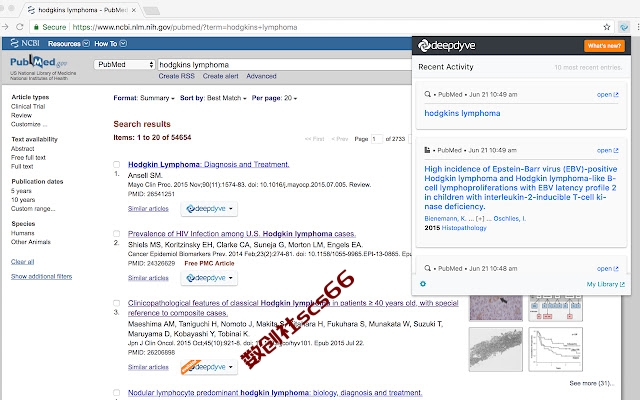Expand the How To menu
640x400 pixels.
(110, 43)
